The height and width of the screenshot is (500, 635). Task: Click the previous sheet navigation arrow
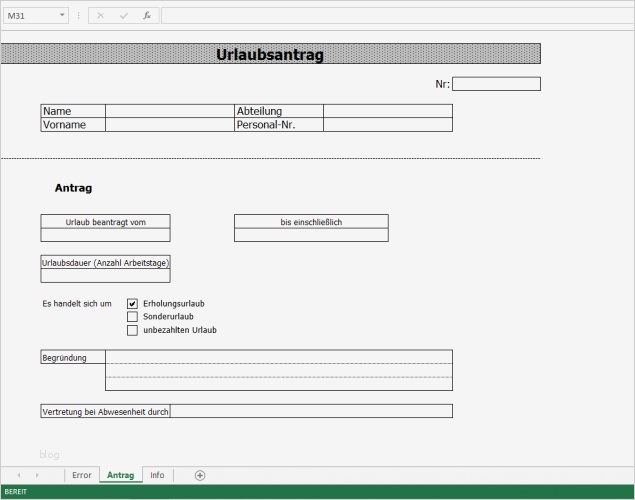[19, 475]
